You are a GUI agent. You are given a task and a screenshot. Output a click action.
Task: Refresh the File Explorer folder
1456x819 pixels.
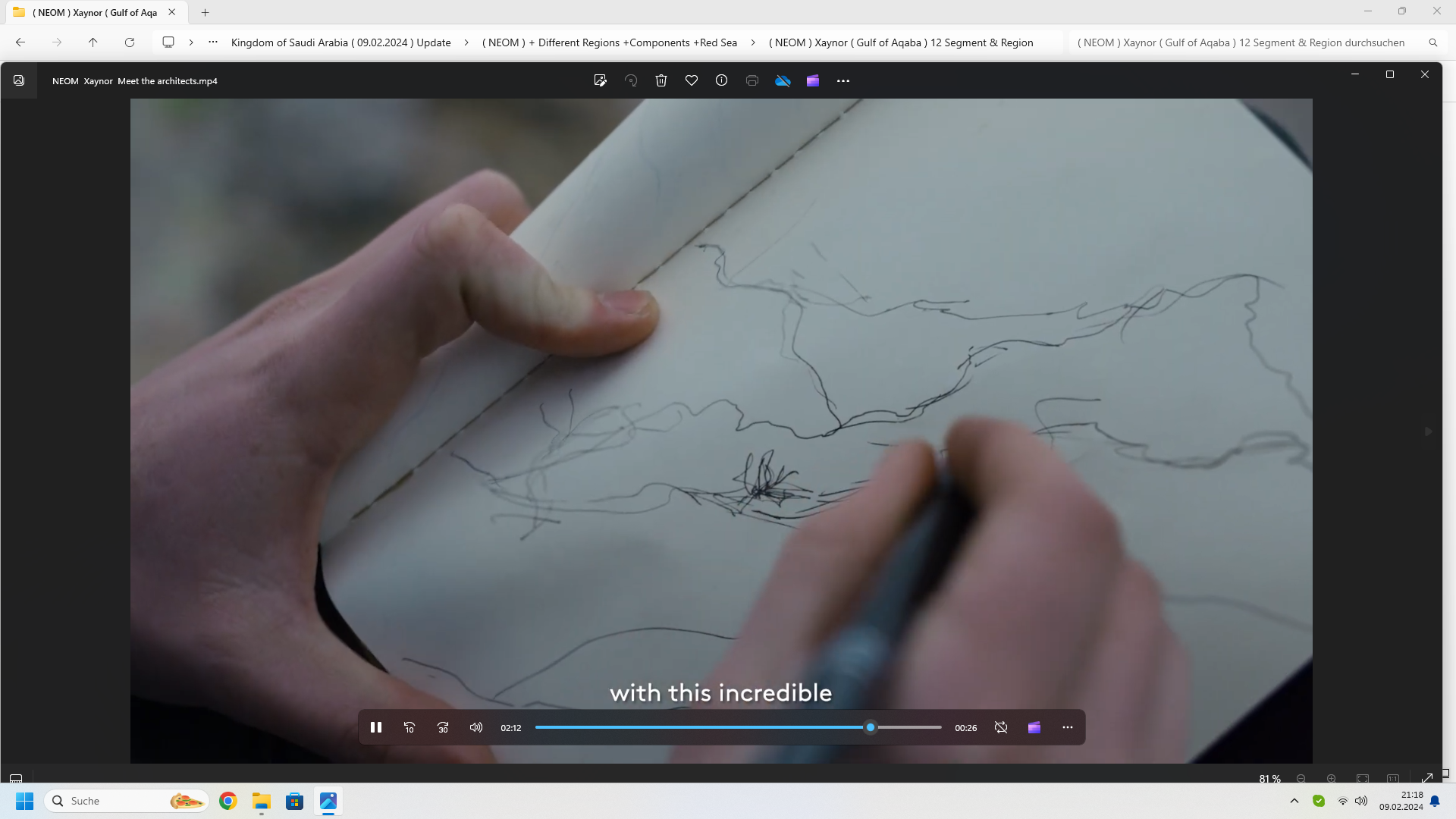click(130, 42)
